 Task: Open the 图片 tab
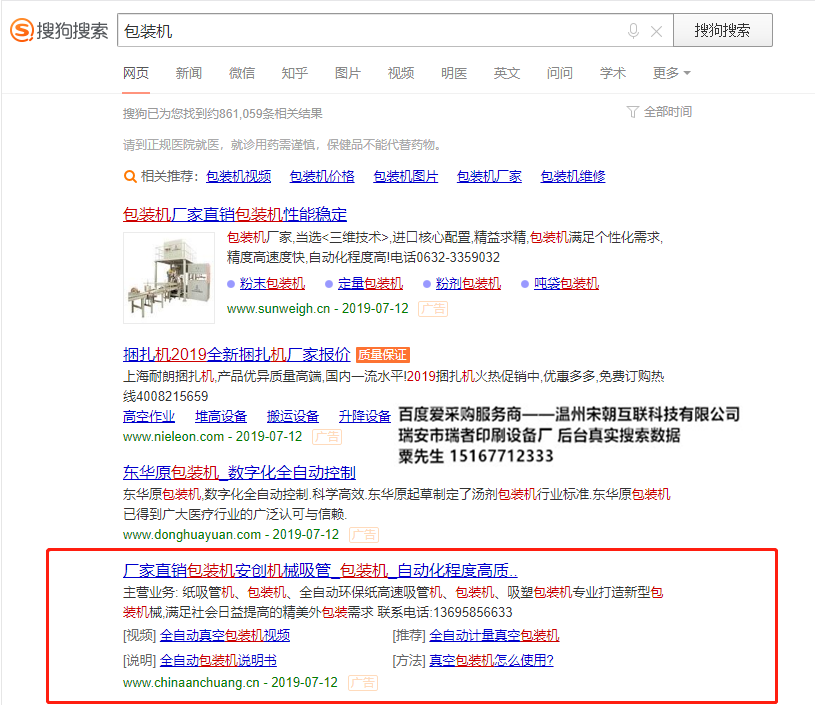348,73
